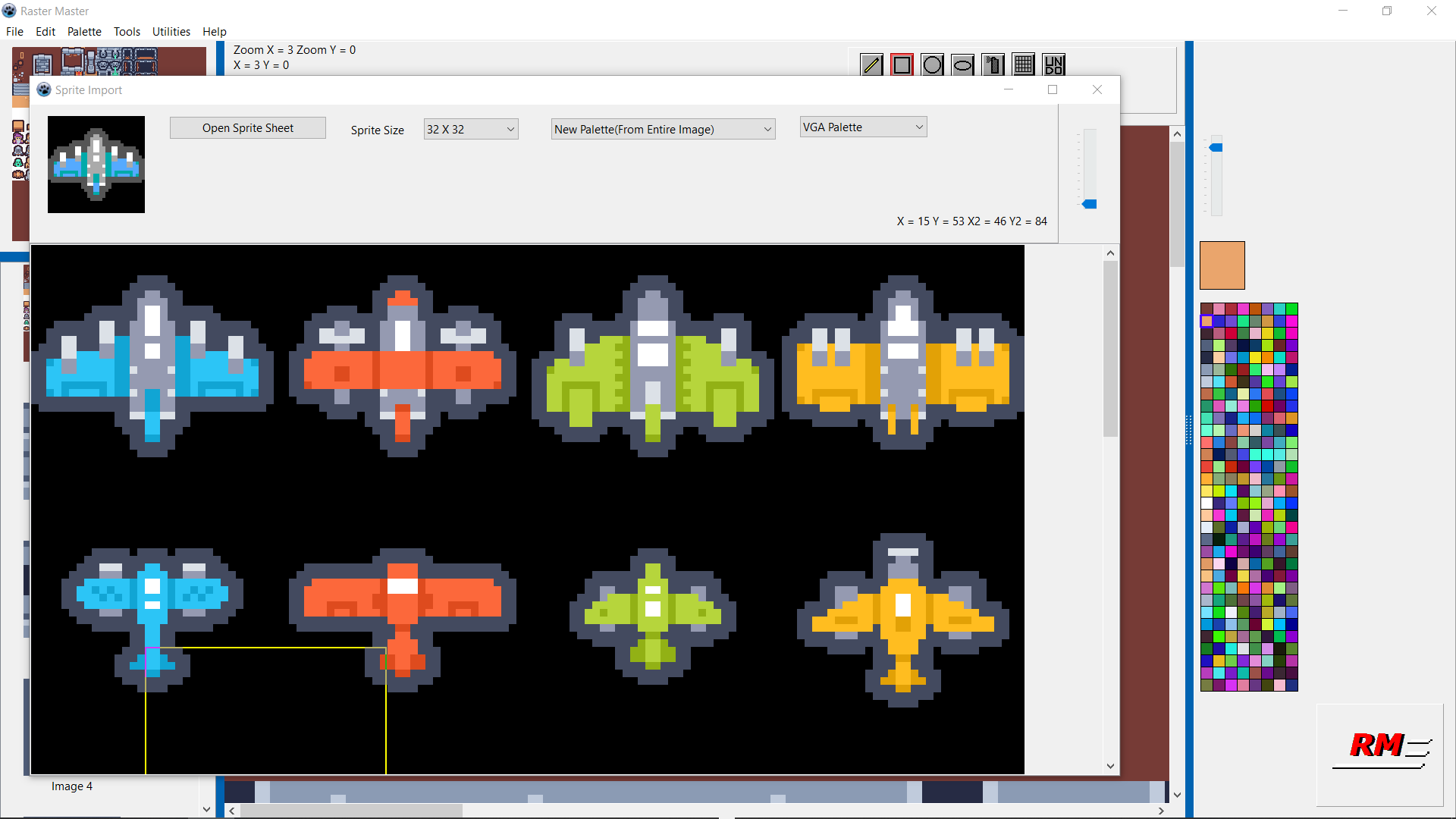The width and height of the screenshot is (1456, 819).
Task: Click the paw icon on Sprite Import window
Action: click(x=43, y=89)
